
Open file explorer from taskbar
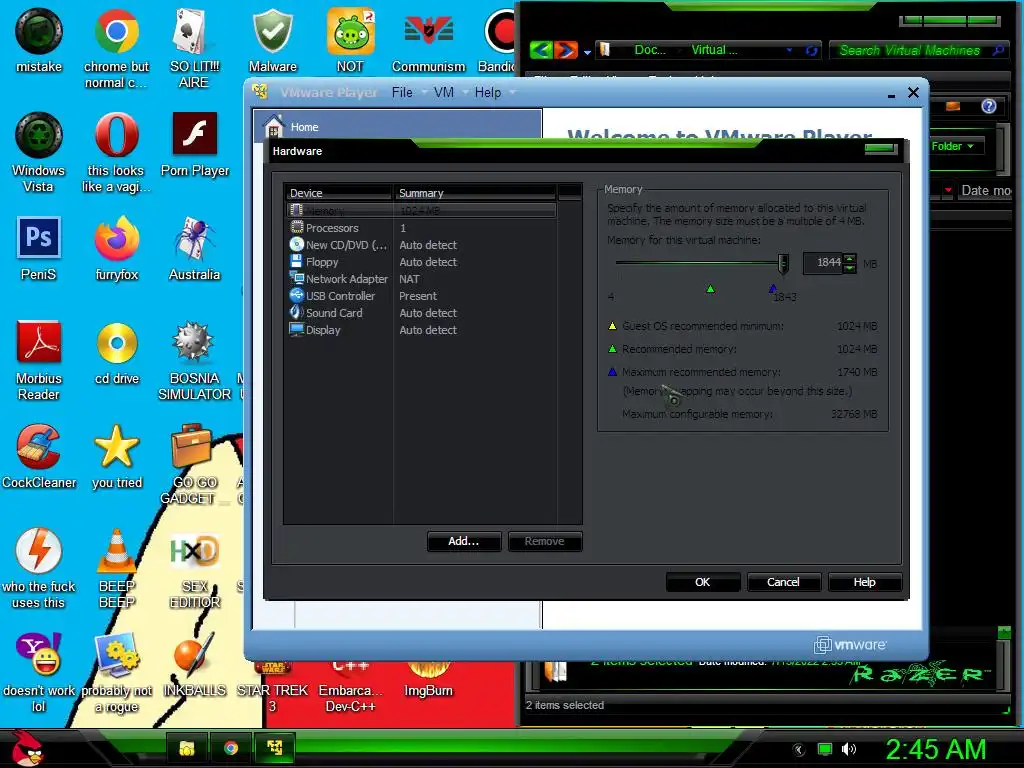pos(187,748)
